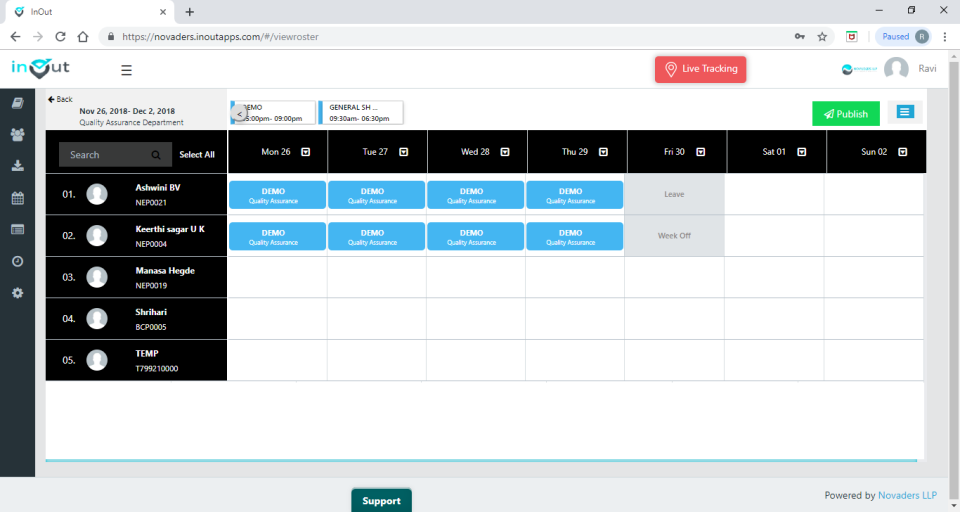Image resolution: width=960 pixels, height=512 pixels.
Task: Open the calendar icon in the left sidebar
Action: (18, 198)
